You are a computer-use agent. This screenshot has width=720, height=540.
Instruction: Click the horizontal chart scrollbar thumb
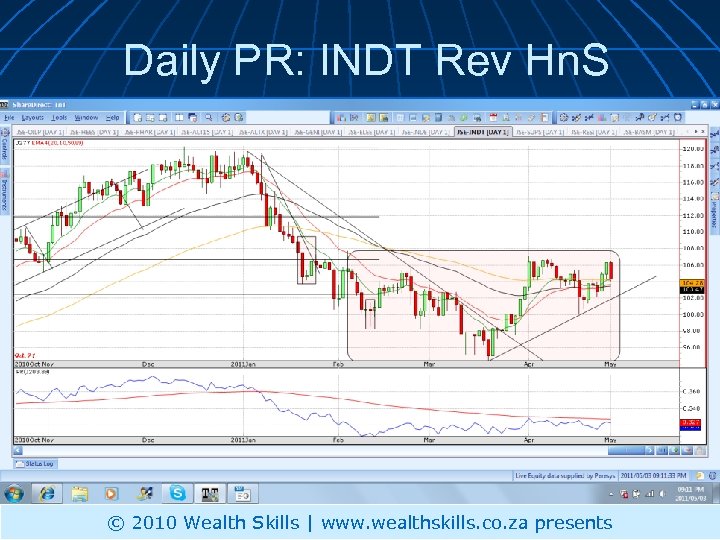(626, 451)
